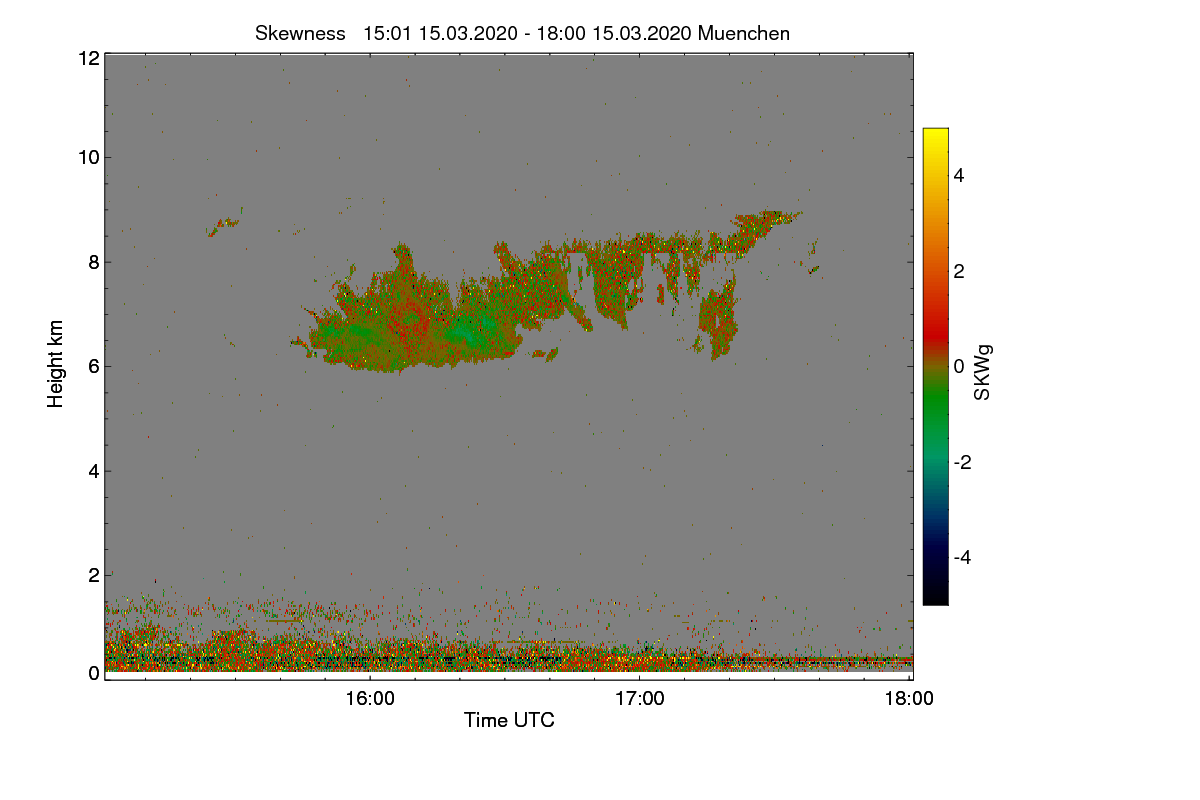
Task: Click the "Height km" axis label
Action: 56,366
